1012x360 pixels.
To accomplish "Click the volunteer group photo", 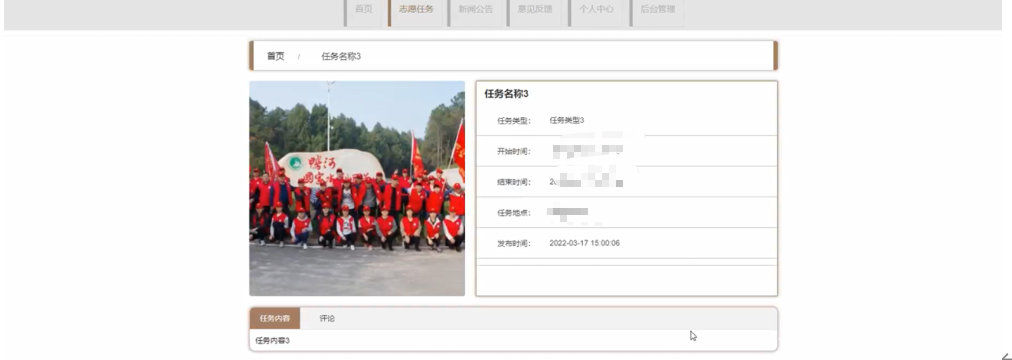I will point(357,188).
